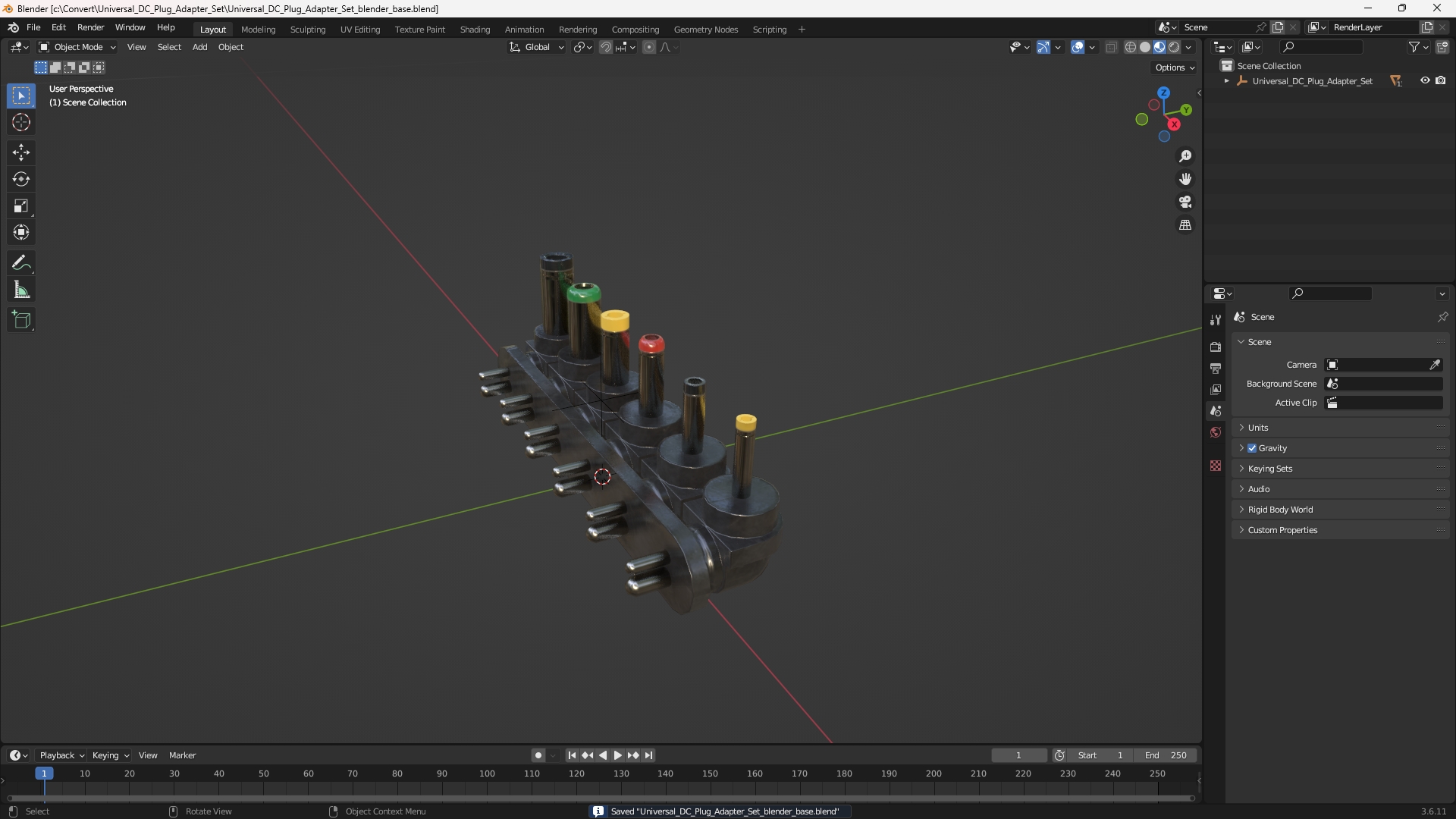The height and width of the screenshot is (819, 1456).
Task: Pin the Scene properties panel
Action: (x=1442, y=317)
